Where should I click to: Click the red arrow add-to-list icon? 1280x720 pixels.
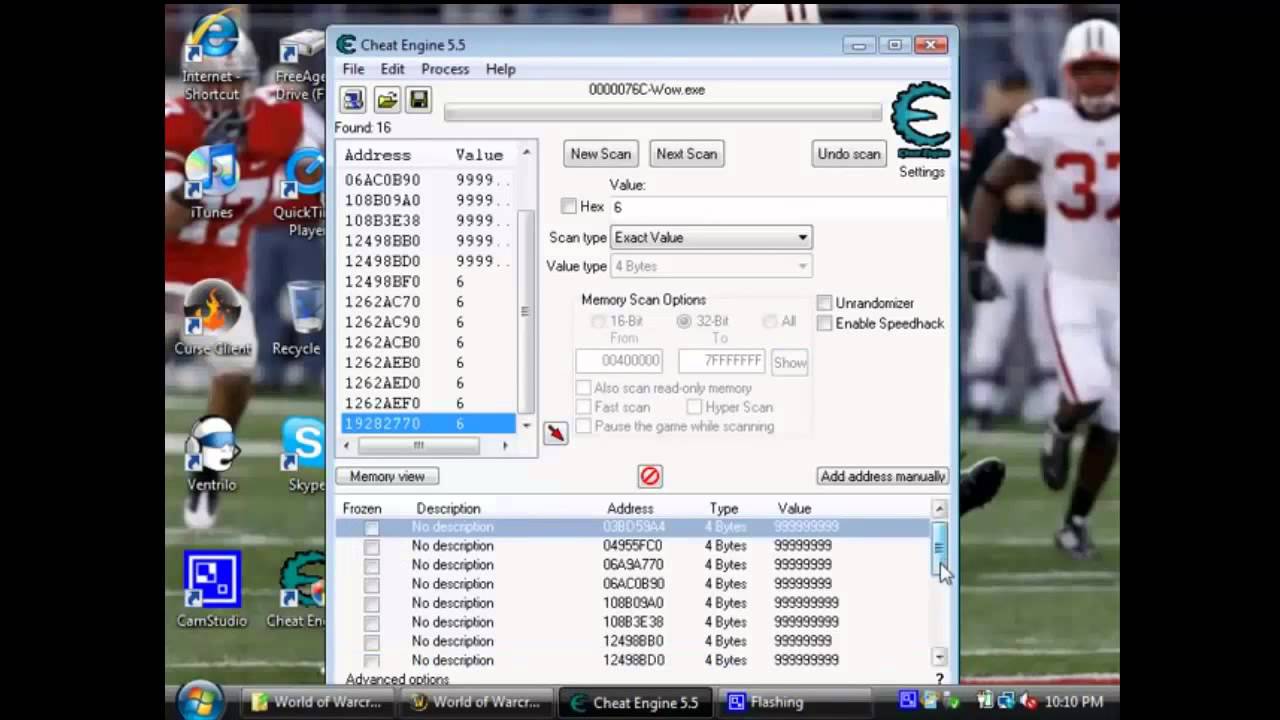(x=555, y=433)
